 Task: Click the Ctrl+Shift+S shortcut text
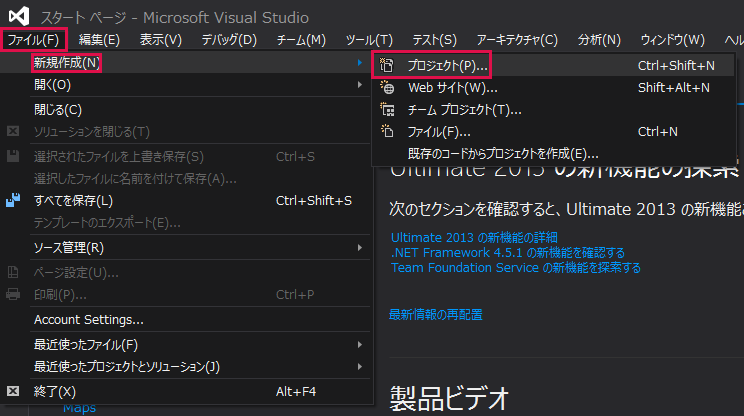point(314,201)
